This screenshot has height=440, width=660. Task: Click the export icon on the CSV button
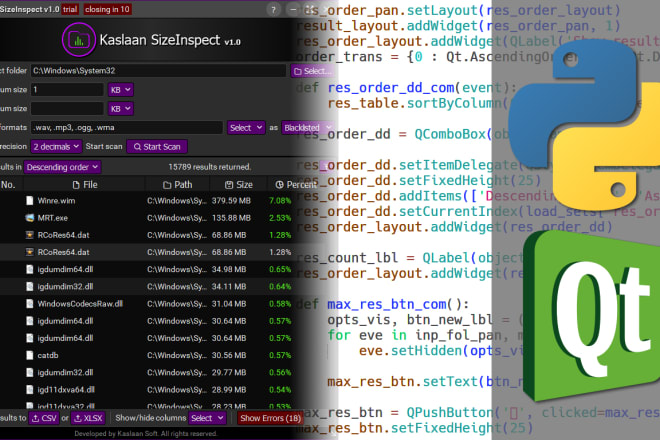[36, 418]
